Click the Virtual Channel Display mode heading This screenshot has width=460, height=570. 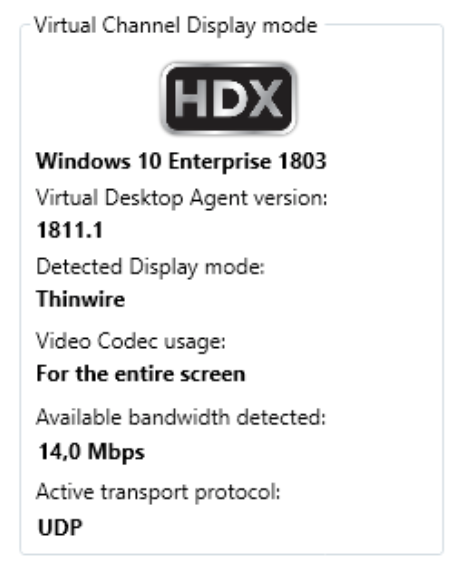tap(176, 26)
